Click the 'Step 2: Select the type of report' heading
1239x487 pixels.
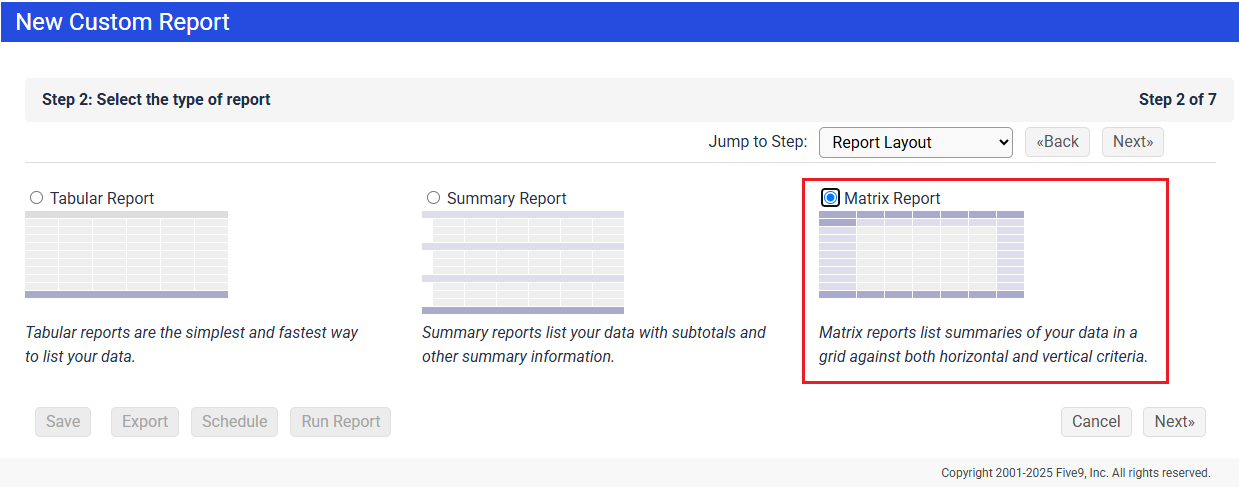point(156,99)
